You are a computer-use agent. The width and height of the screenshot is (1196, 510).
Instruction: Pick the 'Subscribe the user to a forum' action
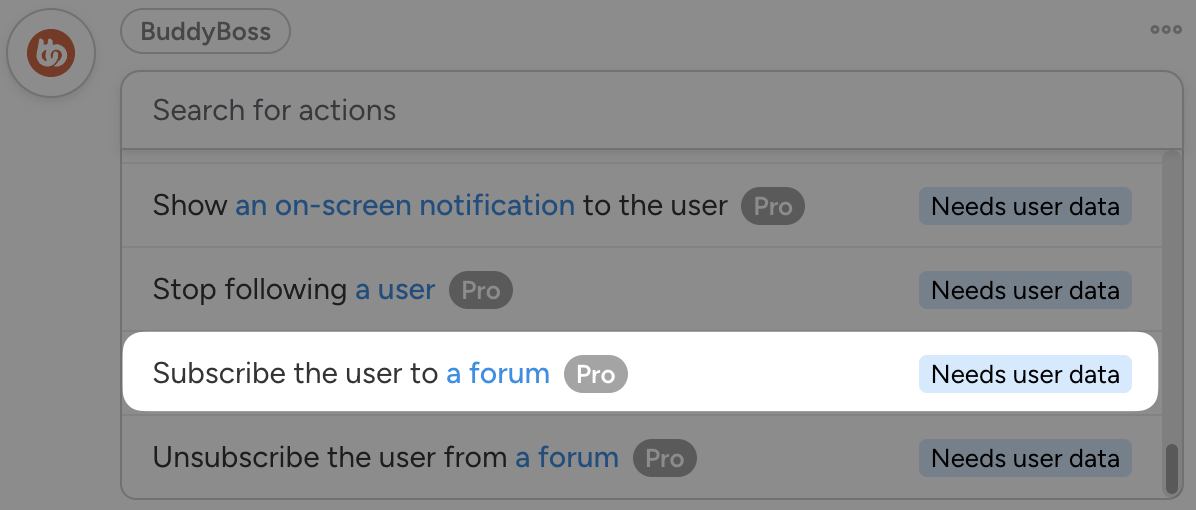click(295, 374)
